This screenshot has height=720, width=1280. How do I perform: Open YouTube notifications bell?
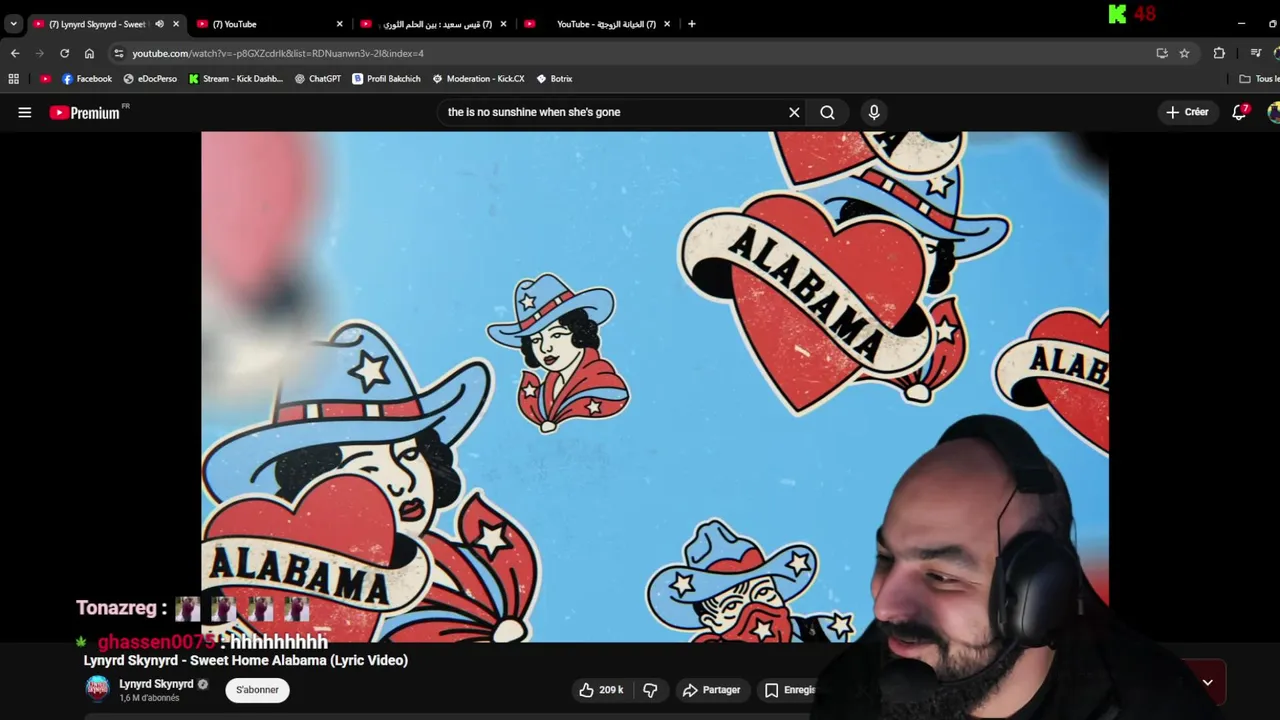[x=1240, y=112]
